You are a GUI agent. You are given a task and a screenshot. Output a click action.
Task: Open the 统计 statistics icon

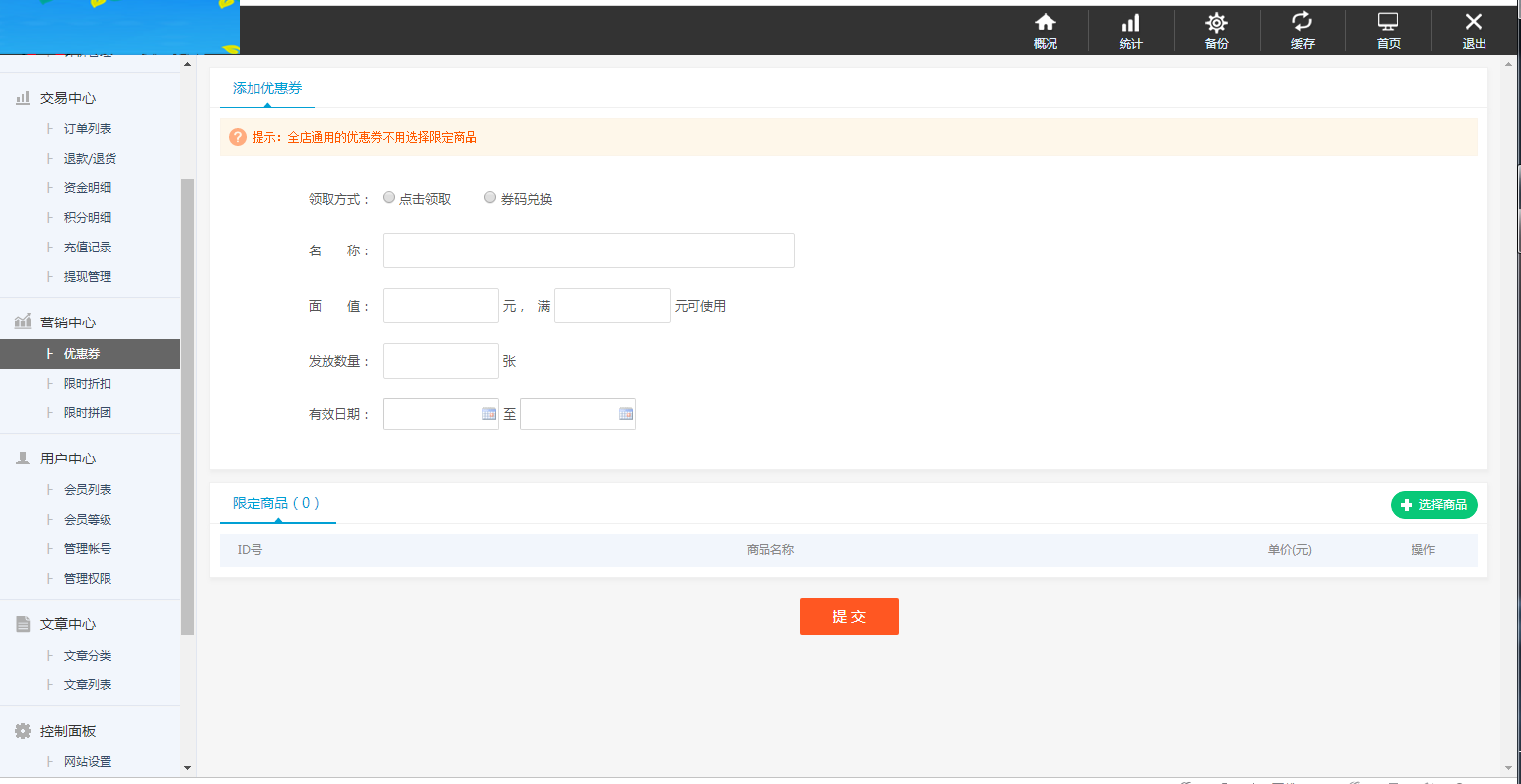(1129, 30)
